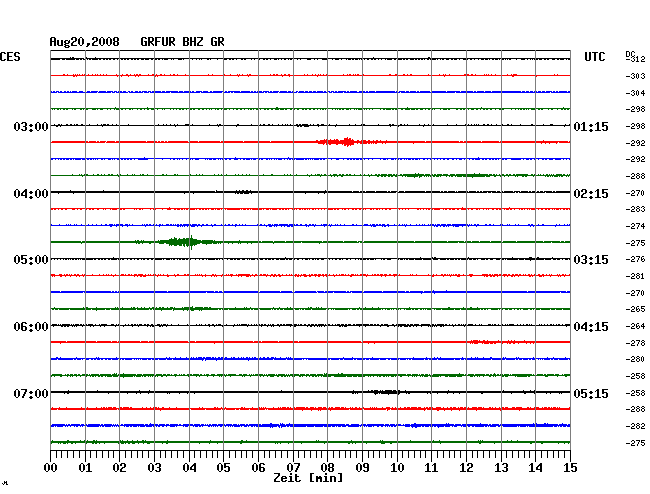Click the DC offset value -280
650x494 pixels.
[635, 359]
